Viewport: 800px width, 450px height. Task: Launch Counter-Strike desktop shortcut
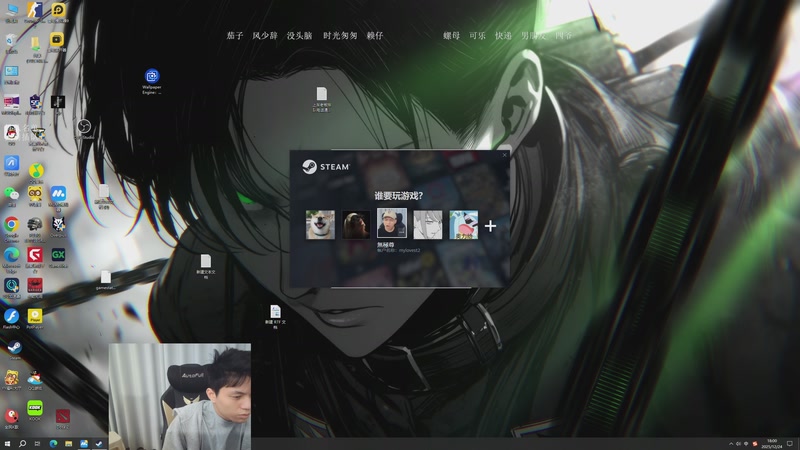pyautogui.click(x=35, y=12)
